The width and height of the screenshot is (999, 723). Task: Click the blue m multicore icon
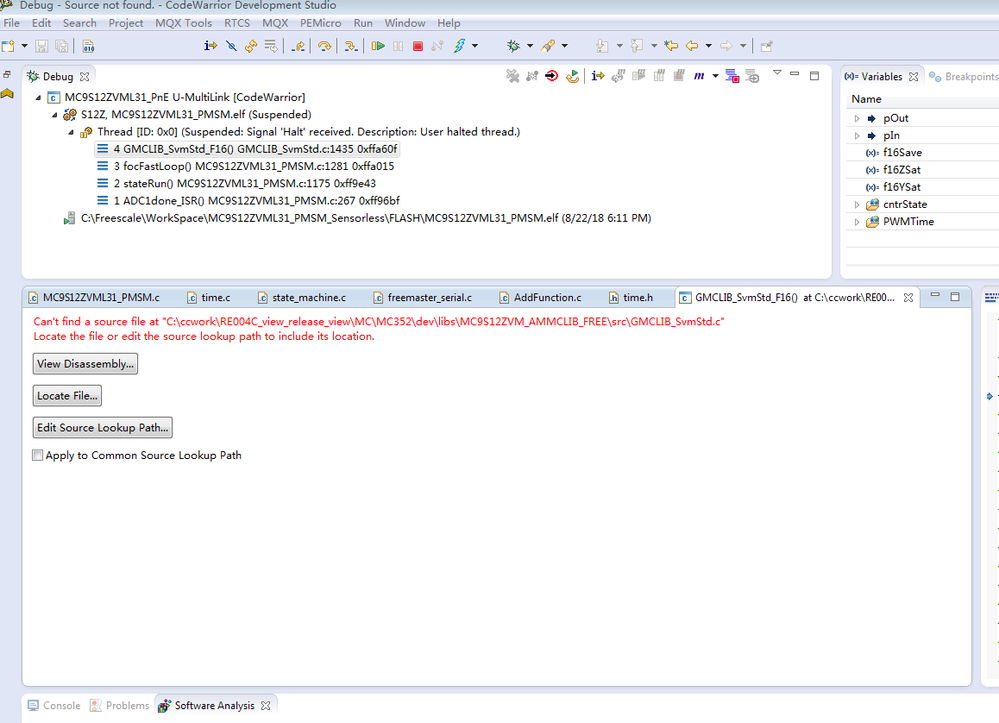(699, 76)
